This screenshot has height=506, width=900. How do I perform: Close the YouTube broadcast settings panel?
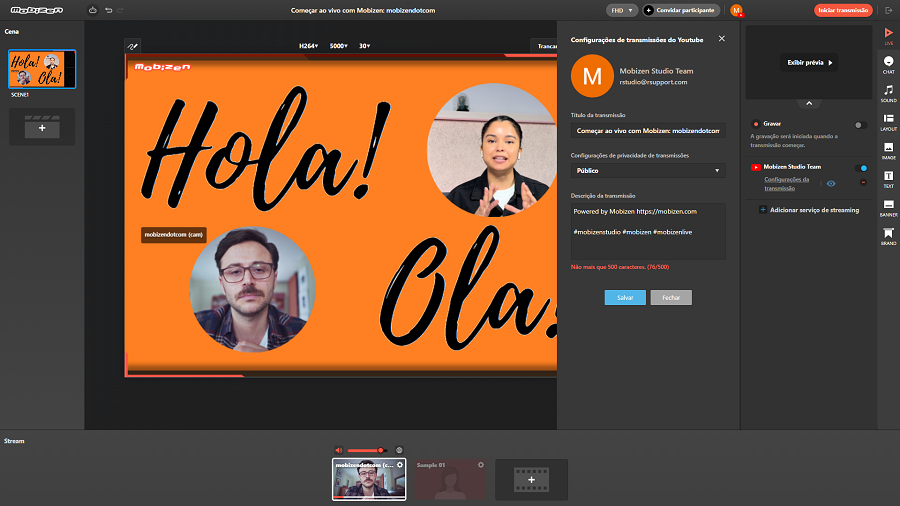pyautogui.click(x=721, y=38)
